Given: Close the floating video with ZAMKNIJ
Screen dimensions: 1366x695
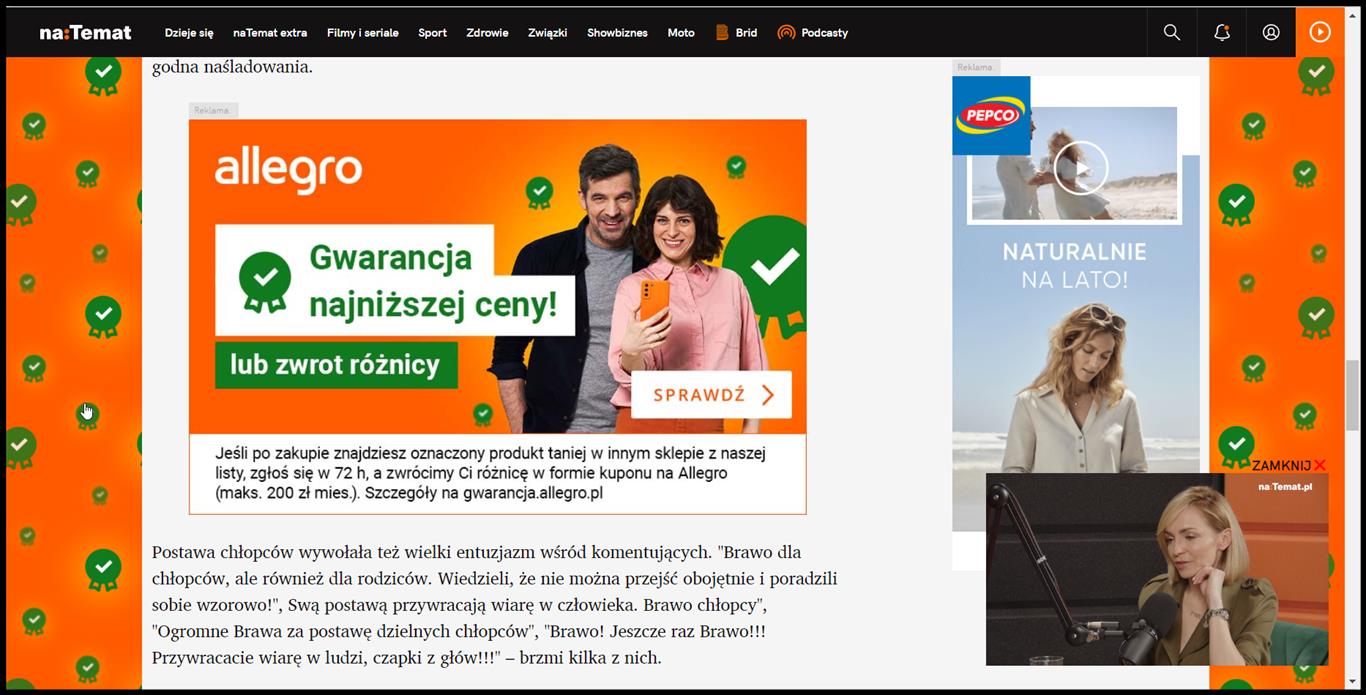Looking at the screenshot, I should click(x=1289, y=465).
